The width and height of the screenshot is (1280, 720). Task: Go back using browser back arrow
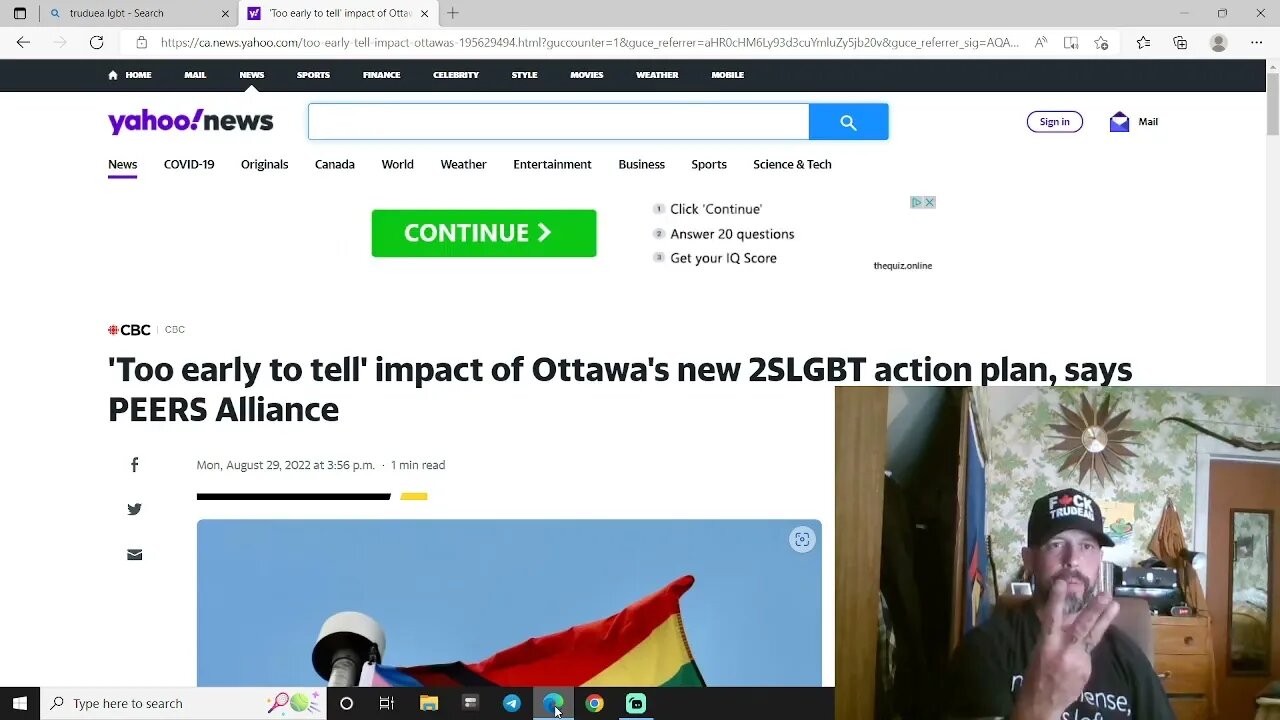point(23,42)
